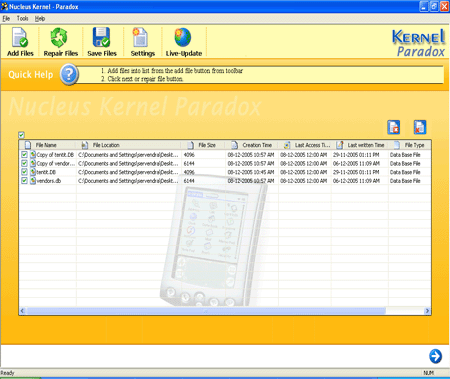Click the blue remove file icon above the list

point(394,127)
